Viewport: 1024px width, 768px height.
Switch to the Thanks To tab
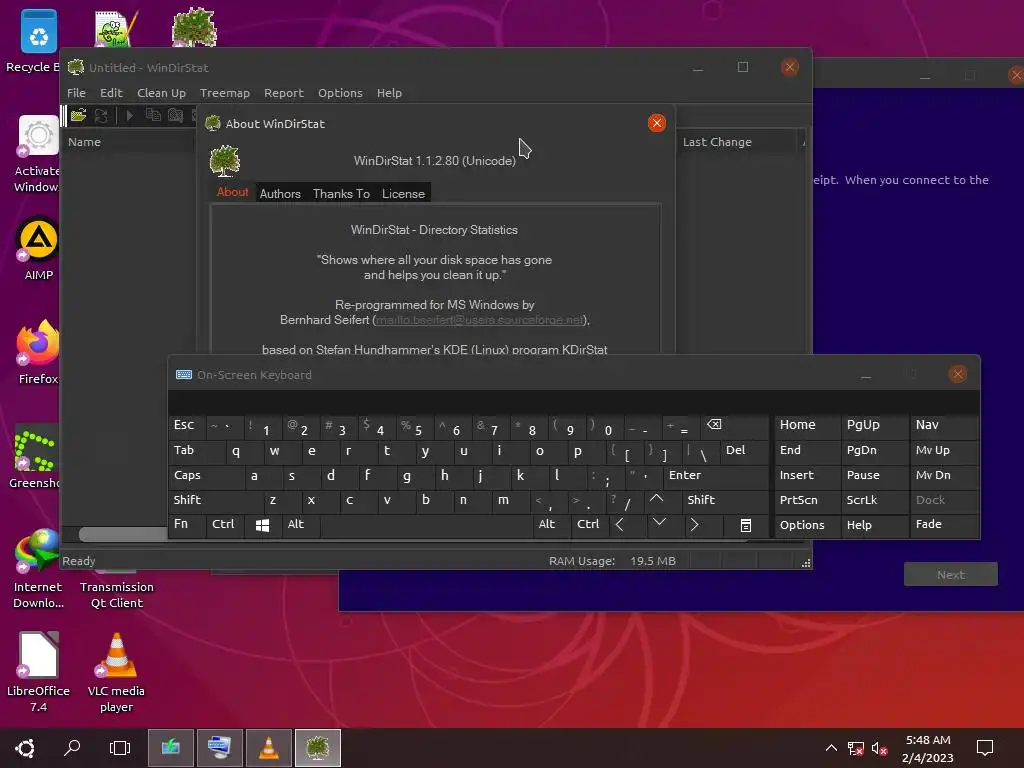[x=341, y=194]
